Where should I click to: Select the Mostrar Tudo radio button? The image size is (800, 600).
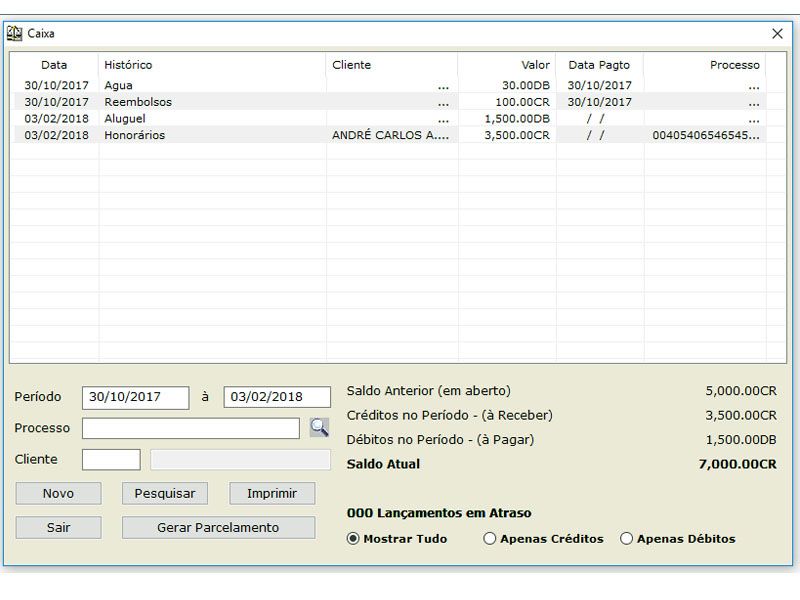click(x=353, y=539)
